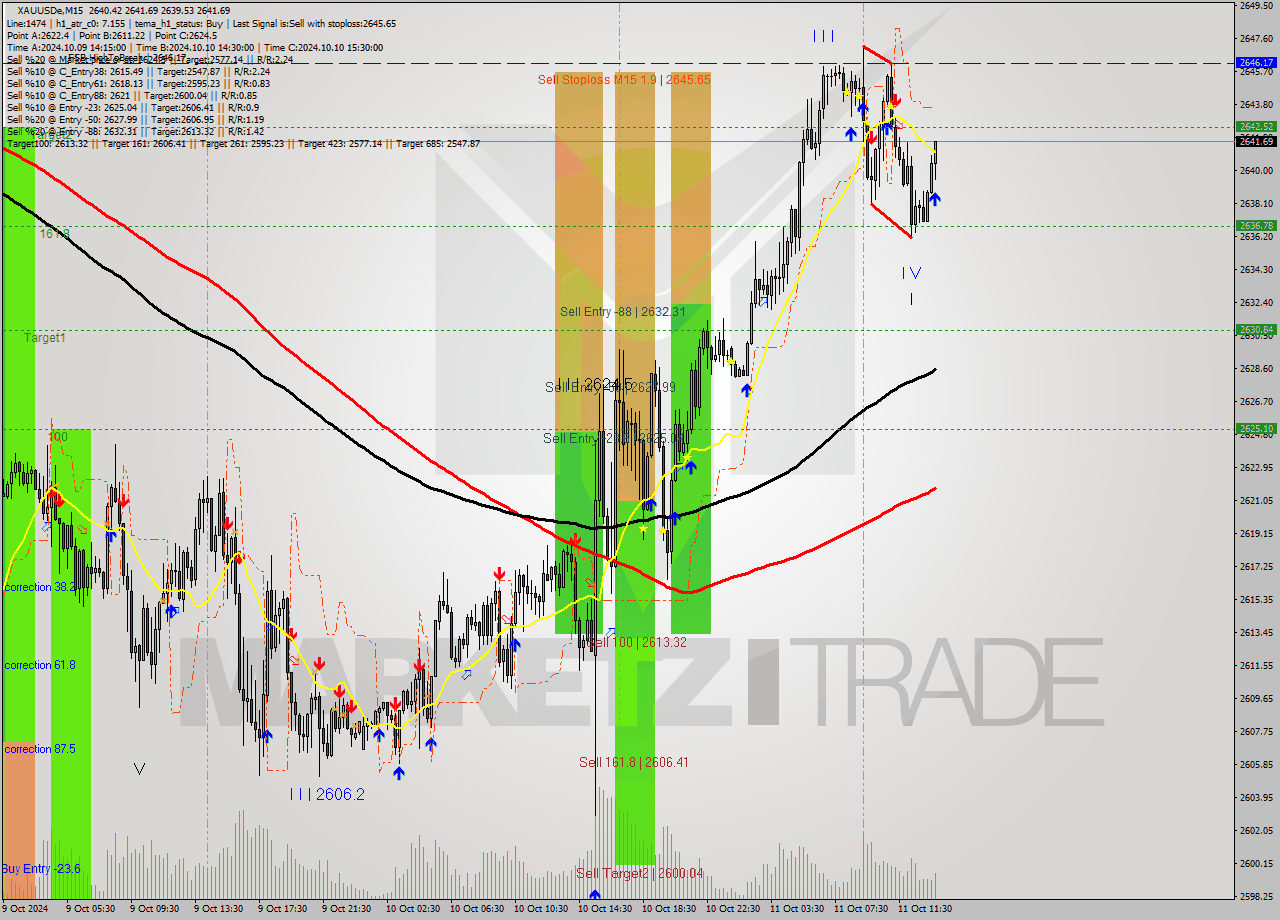The image size is (1280, 920).
Task: Click the 'Buy Entry -23.6' label
Action: point(41,869)
